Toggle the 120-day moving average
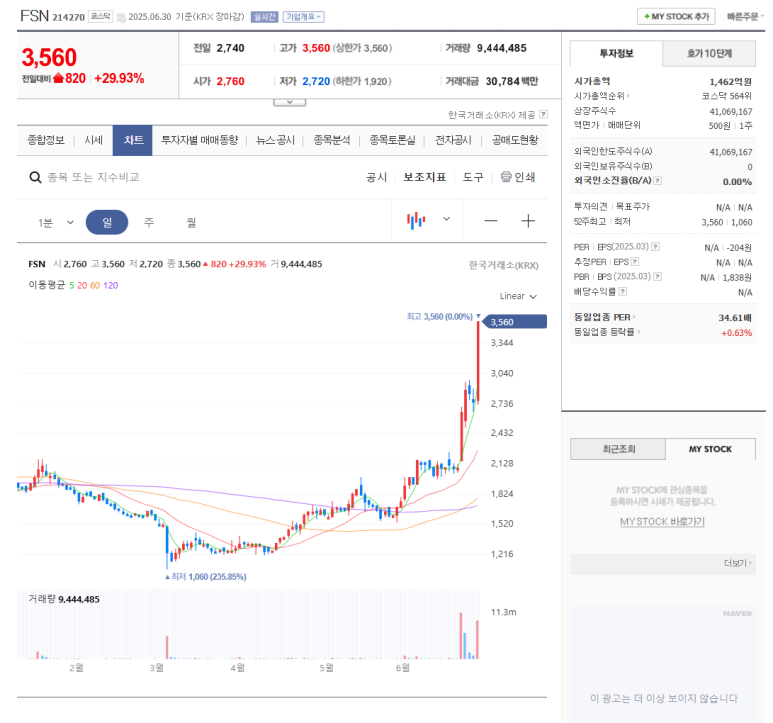Image resolution: width=773 pixels, height=723 pixels. (110, 285)
